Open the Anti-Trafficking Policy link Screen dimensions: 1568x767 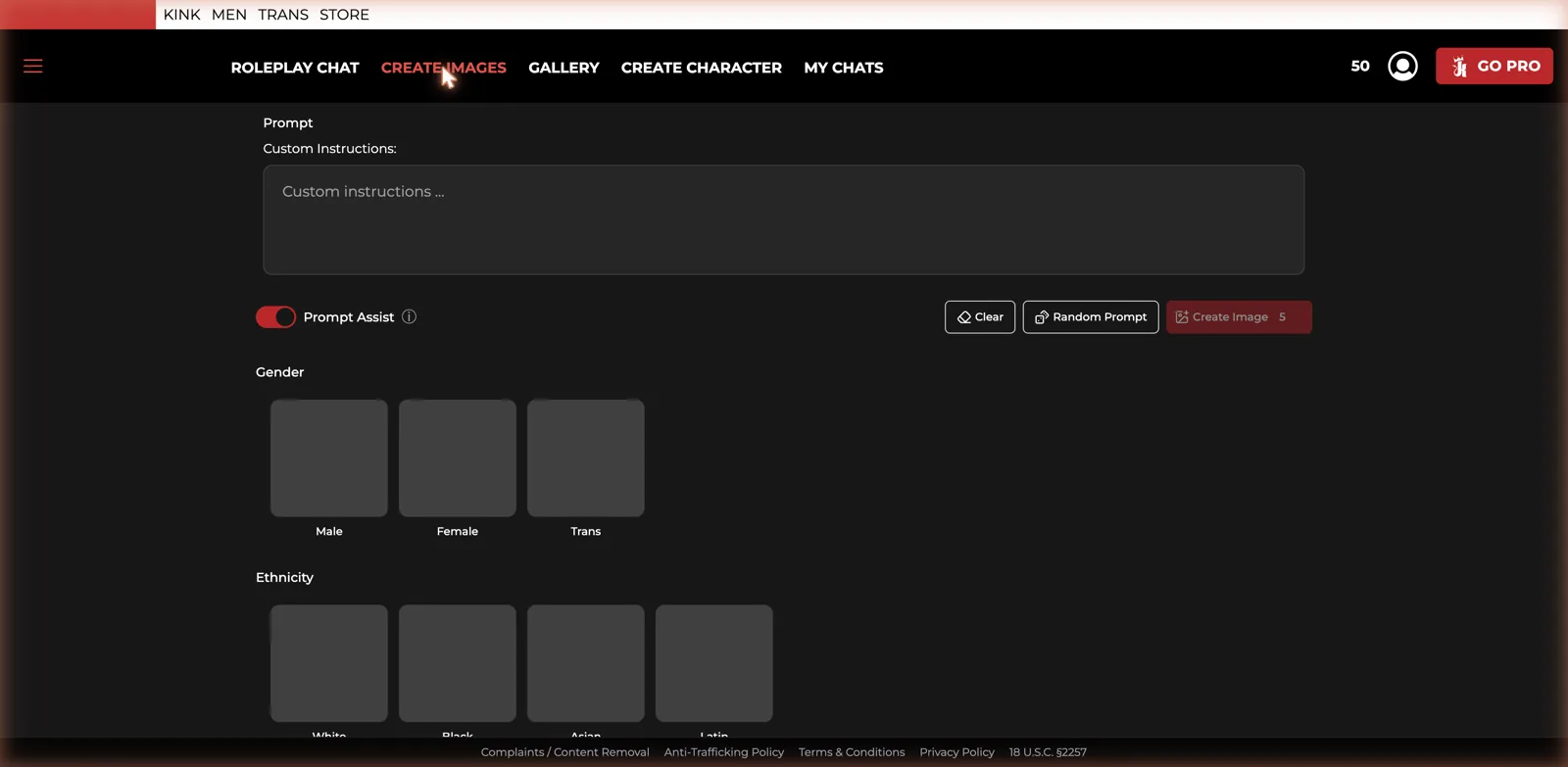724,752
